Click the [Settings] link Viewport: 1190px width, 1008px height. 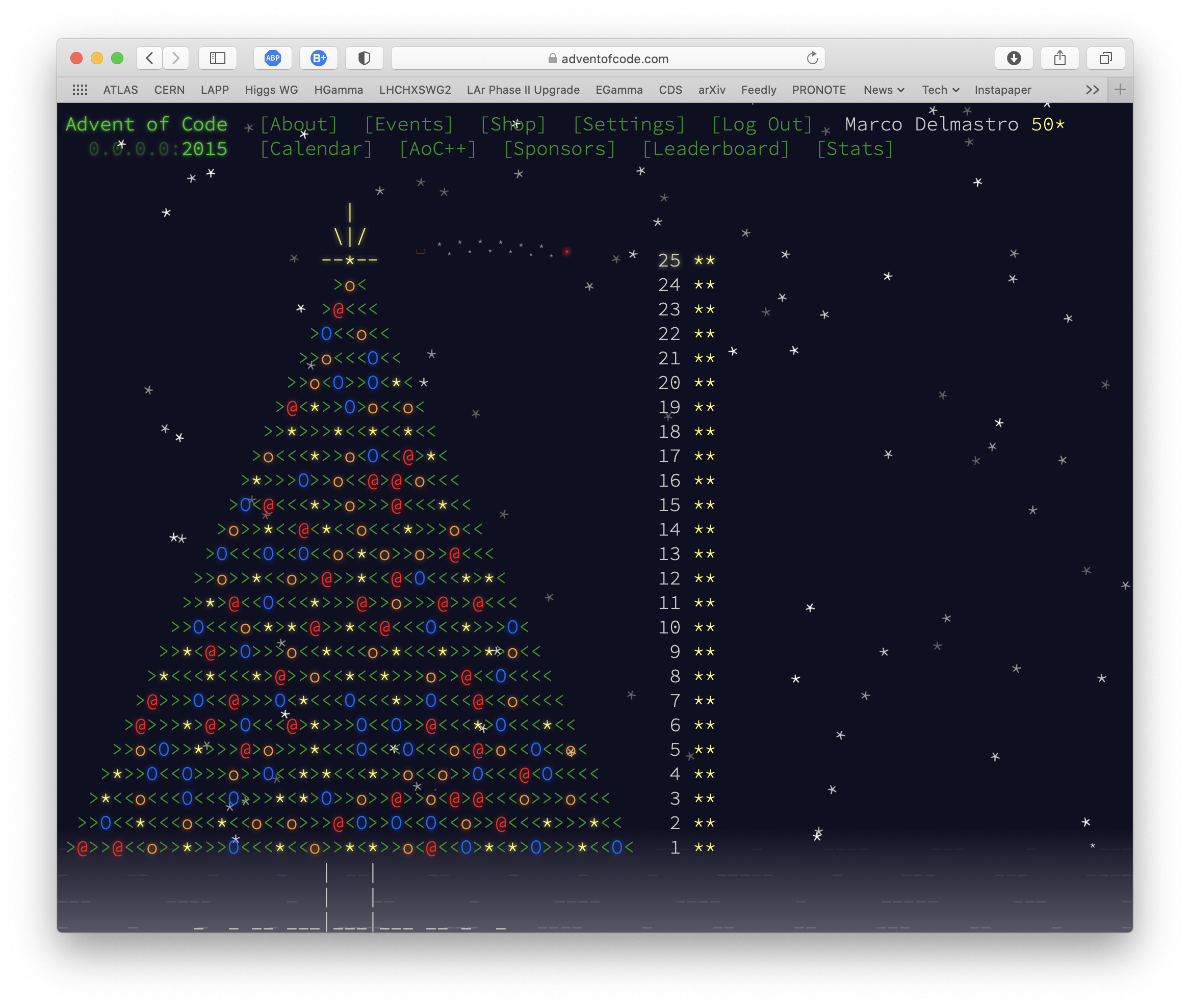(629, 124)
